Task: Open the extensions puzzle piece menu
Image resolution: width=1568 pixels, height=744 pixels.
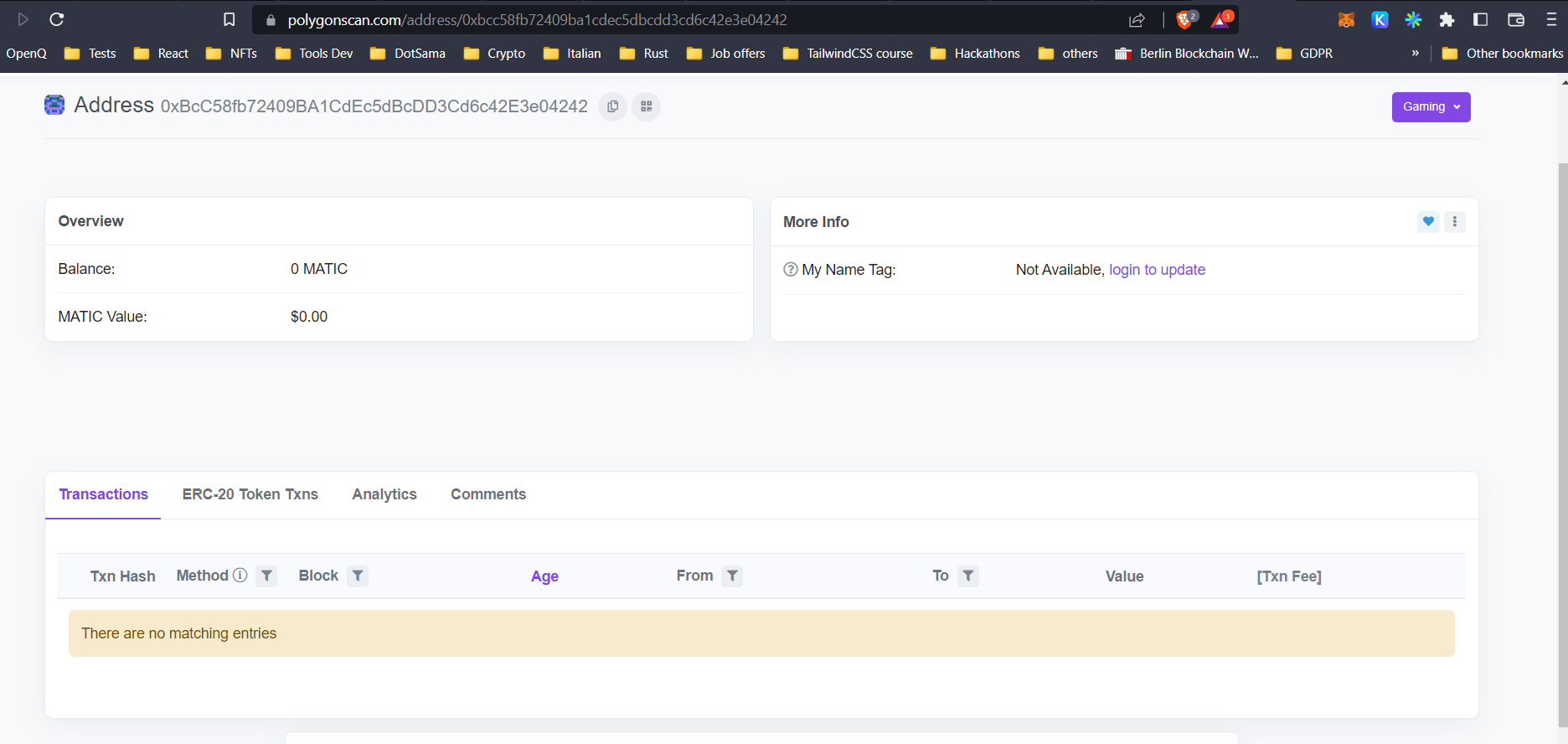Action: pos(1447,19)
